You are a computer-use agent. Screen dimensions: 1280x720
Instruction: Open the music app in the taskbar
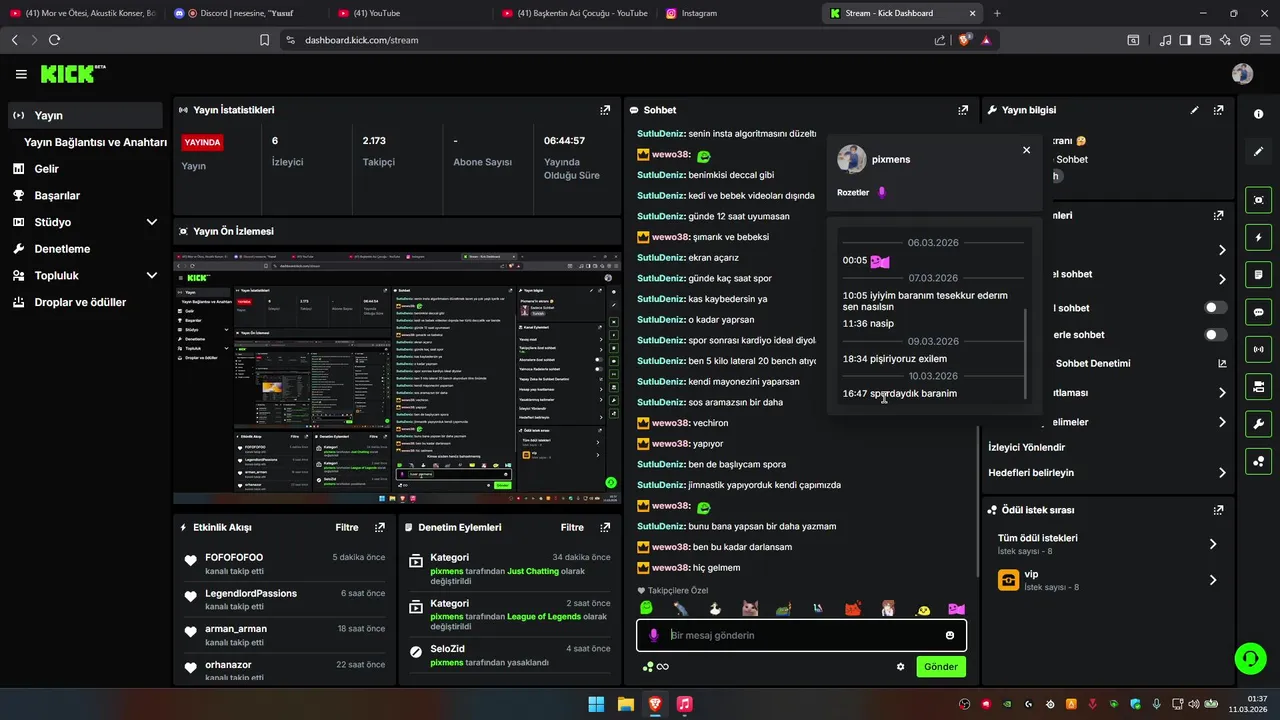click(684, 704)
